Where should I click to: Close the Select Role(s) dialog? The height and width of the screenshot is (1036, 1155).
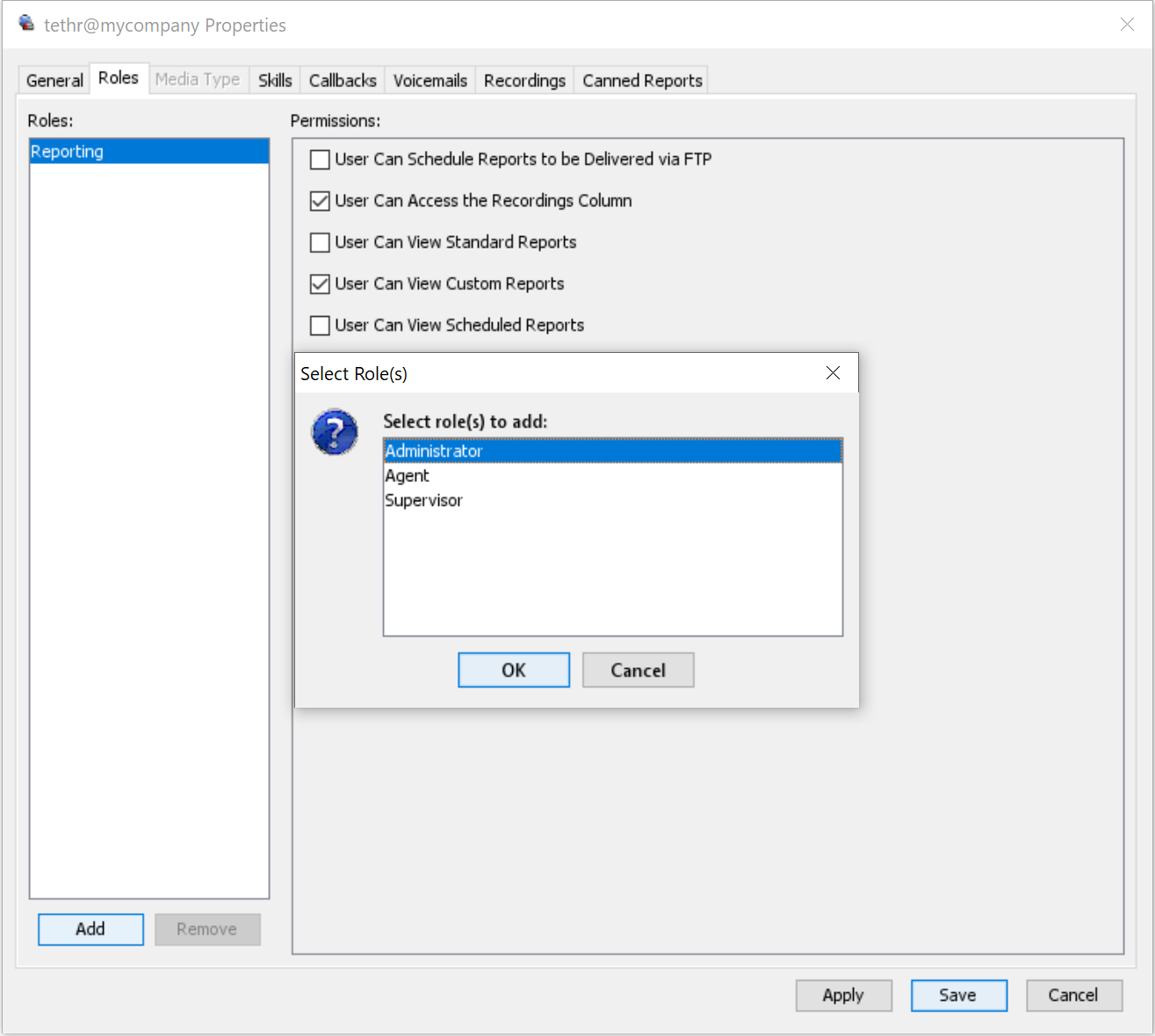click(833, 373)
